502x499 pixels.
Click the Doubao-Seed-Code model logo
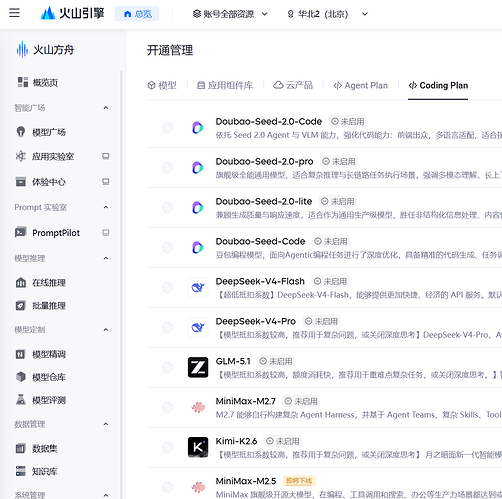198,248
